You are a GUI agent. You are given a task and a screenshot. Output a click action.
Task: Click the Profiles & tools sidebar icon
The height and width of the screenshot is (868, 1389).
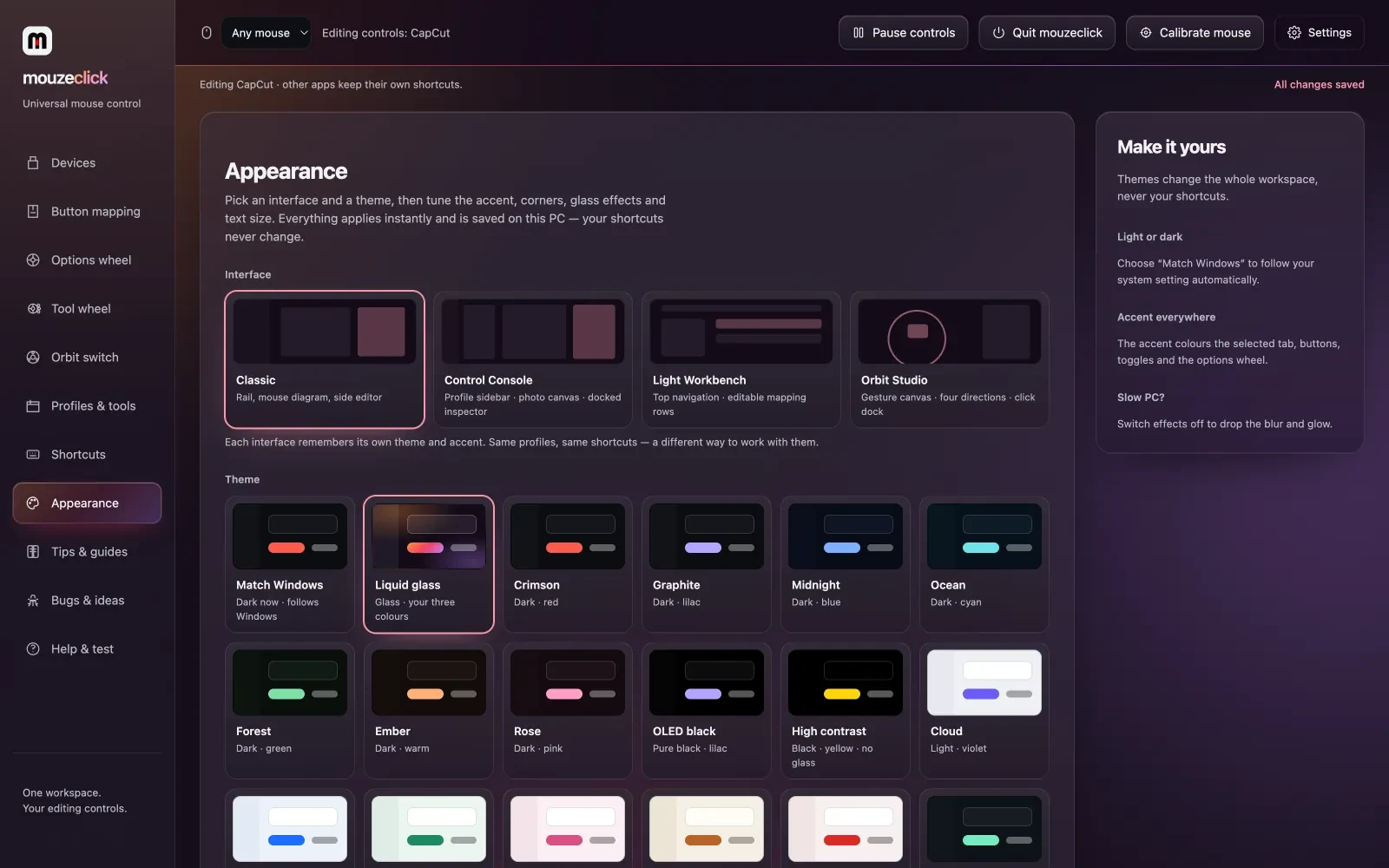(x=33, y=406)
